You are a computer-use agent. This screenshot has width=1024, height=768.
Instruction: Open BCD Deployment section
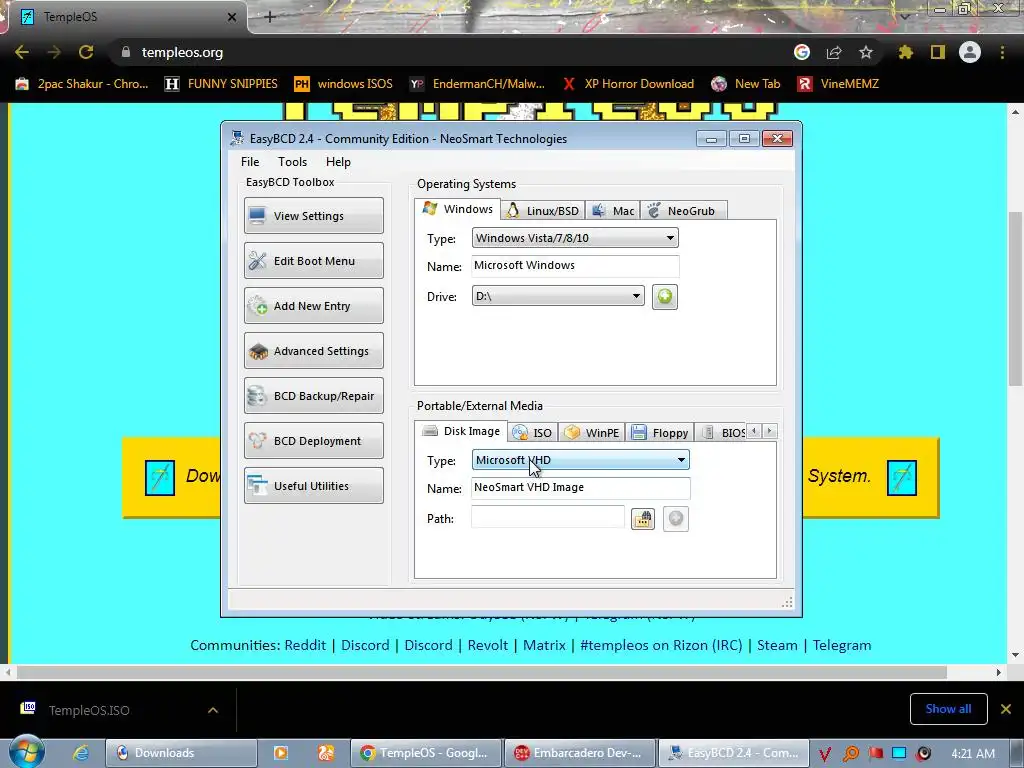(x=313, y=441)
